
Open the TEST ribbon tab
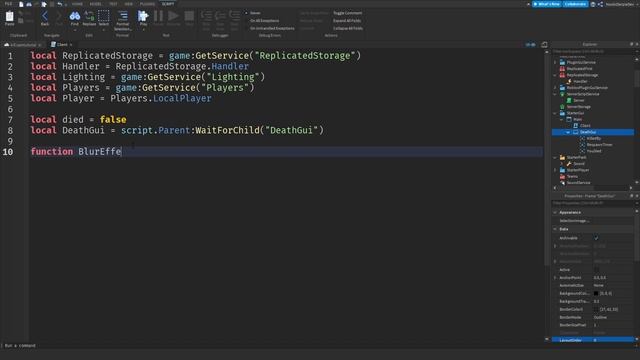pyautogui.click(x=113, y=4)
